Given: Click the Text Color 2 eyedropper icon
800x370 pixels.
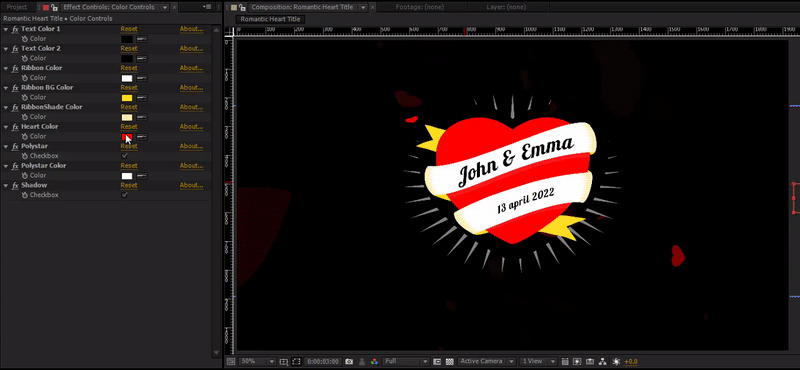Looking at the screenshot, I should click(141, 59).
